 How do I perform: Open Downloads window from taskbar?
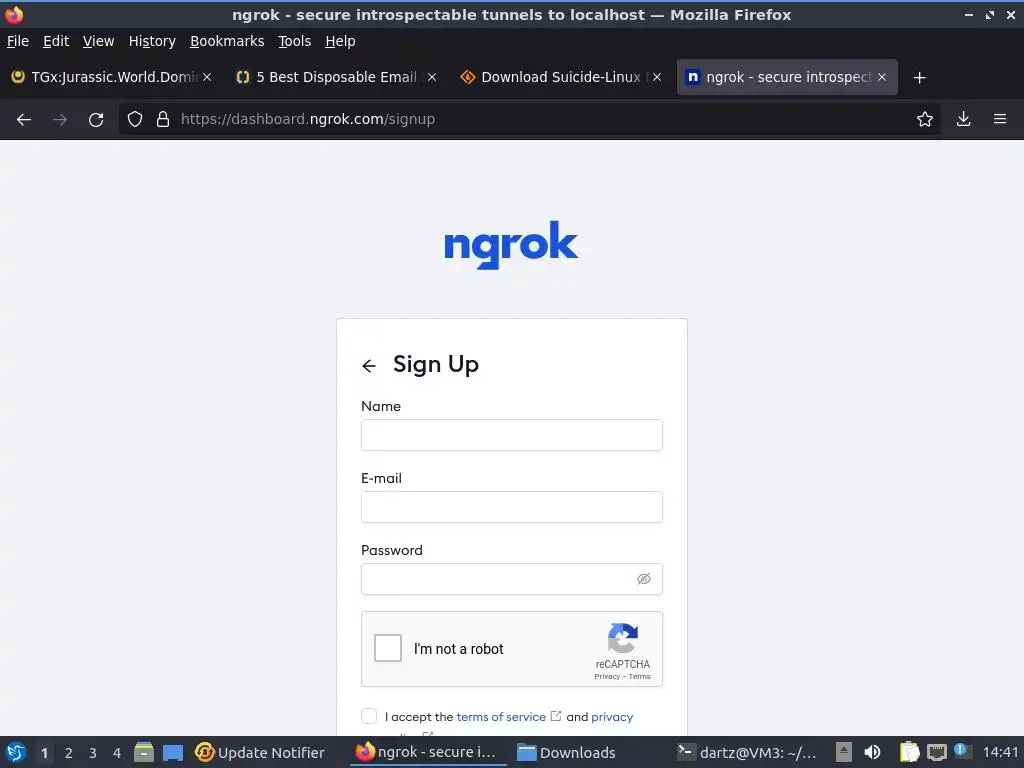click(566, 752)
